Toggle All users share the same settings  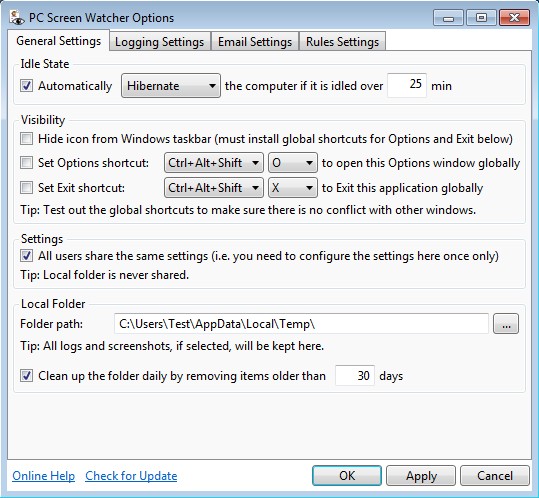(x=26, y=256)
